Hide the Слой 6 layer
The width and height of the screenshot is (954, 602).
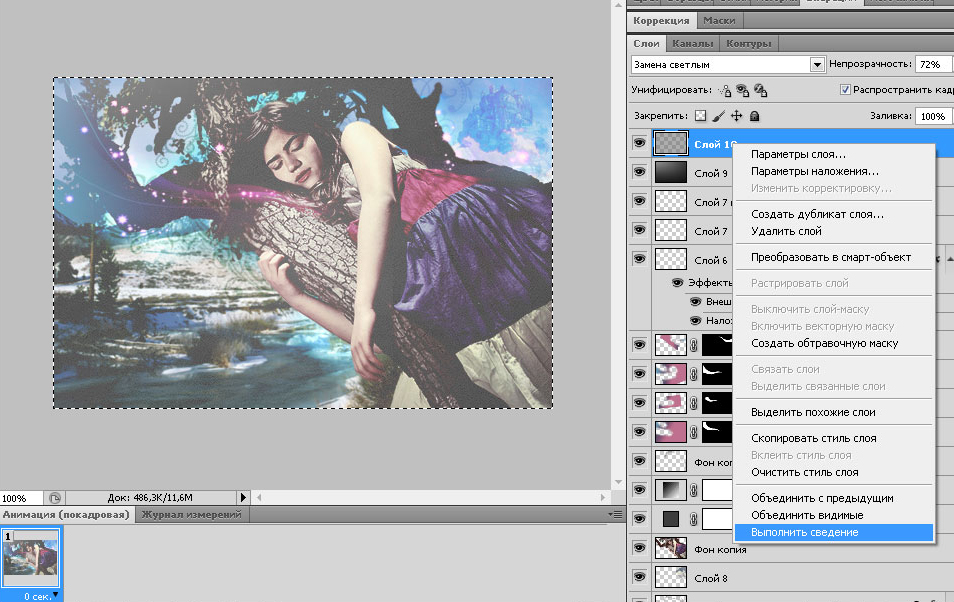(x=639, y=259)
